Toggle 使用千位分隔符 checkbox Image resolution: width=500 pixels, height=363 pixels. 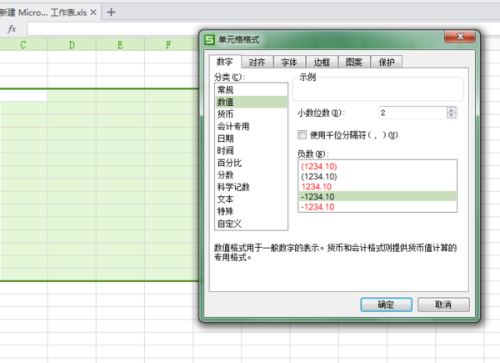302,135
